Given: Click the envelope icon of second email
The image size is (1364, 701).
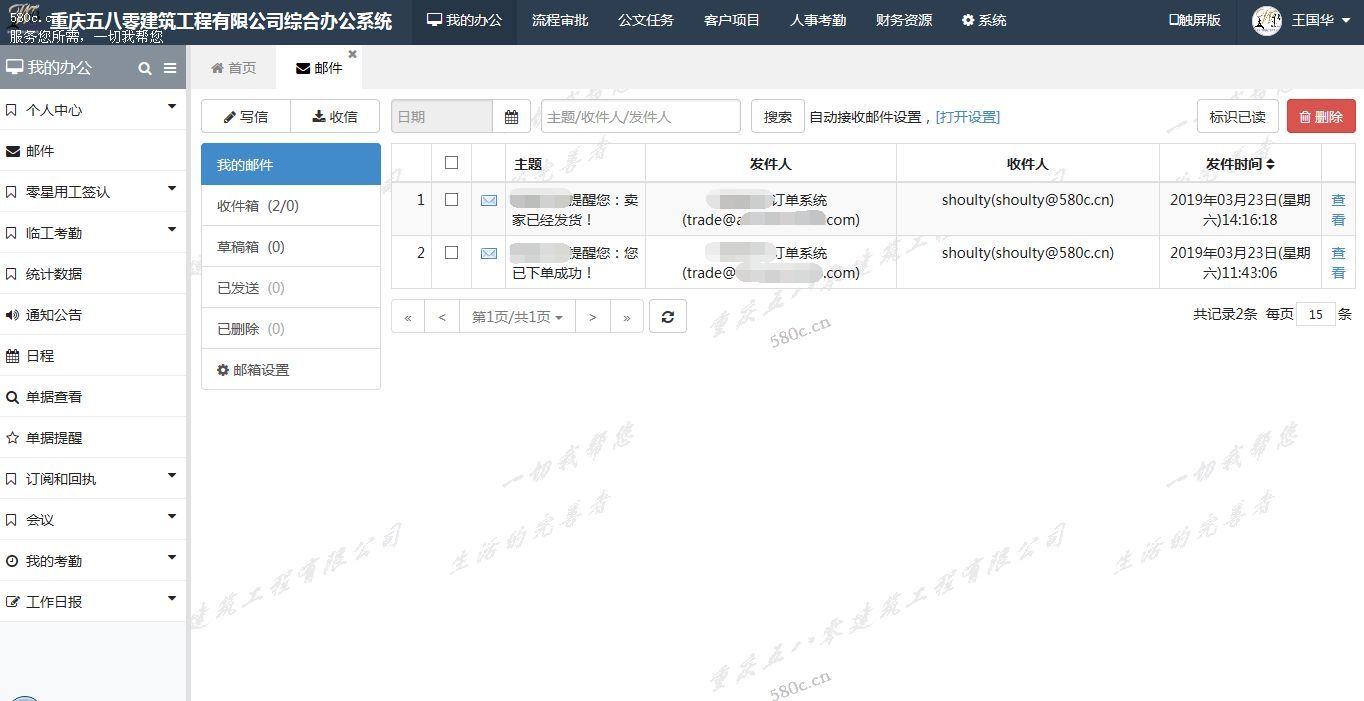Looking at the screenshot, I should [489, 253].
